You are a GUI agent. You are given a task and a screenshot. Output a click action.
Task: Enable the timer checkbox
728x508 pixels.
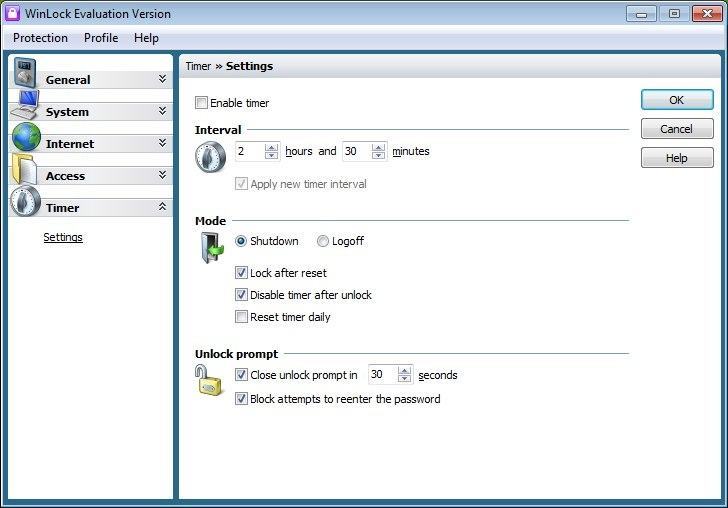[x=201, y=103]
